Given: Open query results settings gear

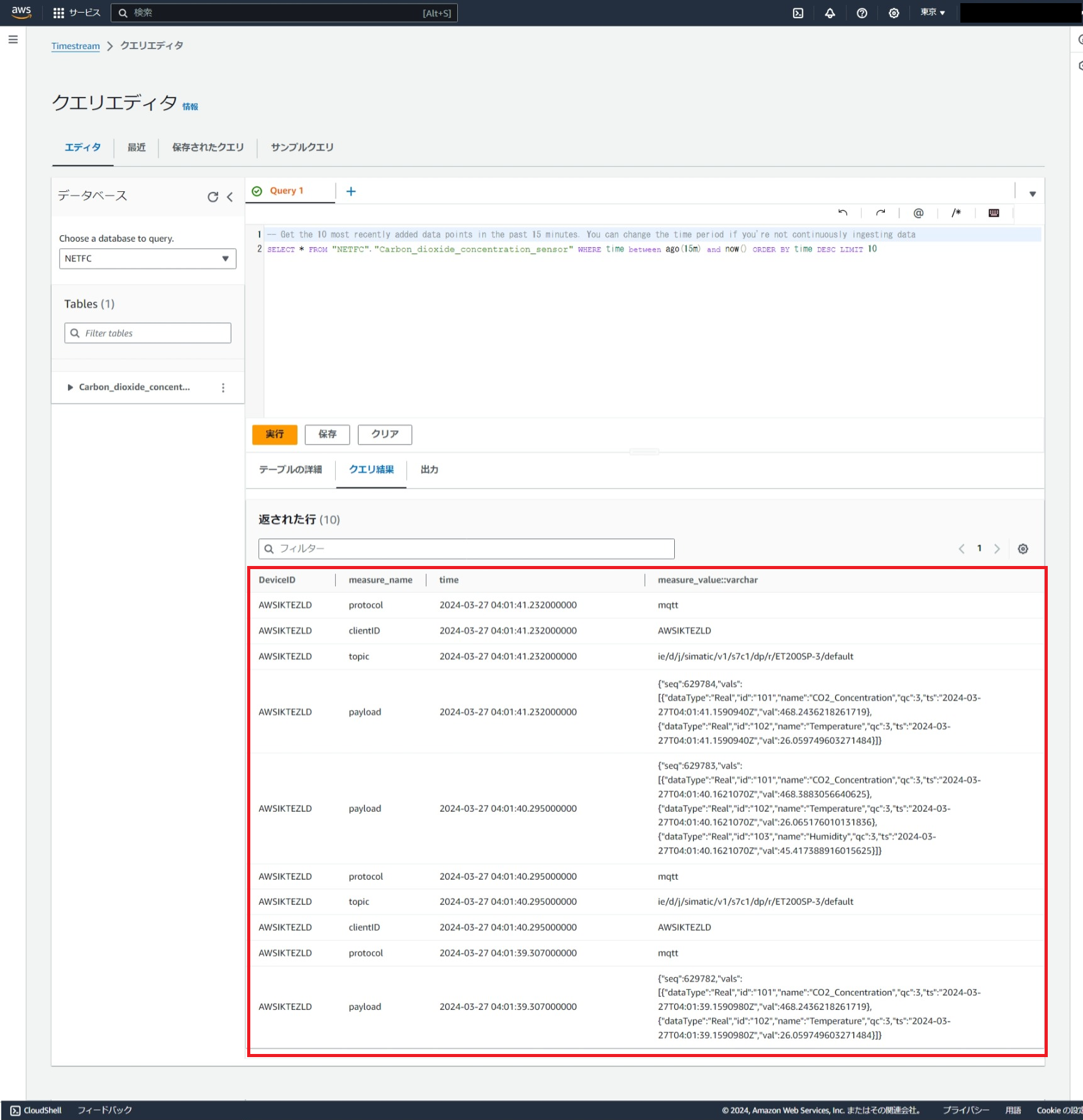Looking at the screenshot, I should pyautogui.click(x=1023, y=548).
